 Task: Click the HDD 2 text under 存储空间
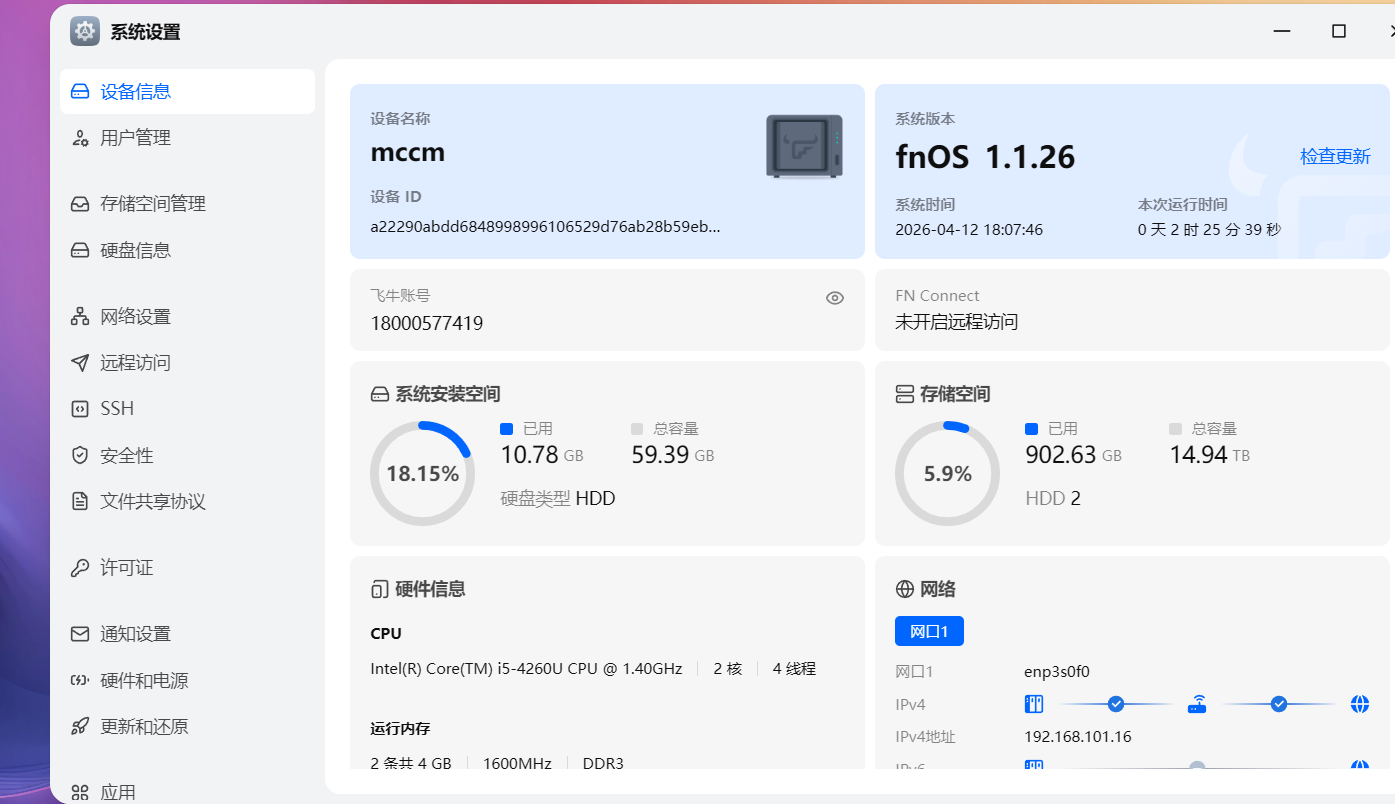click(1053, 498)
